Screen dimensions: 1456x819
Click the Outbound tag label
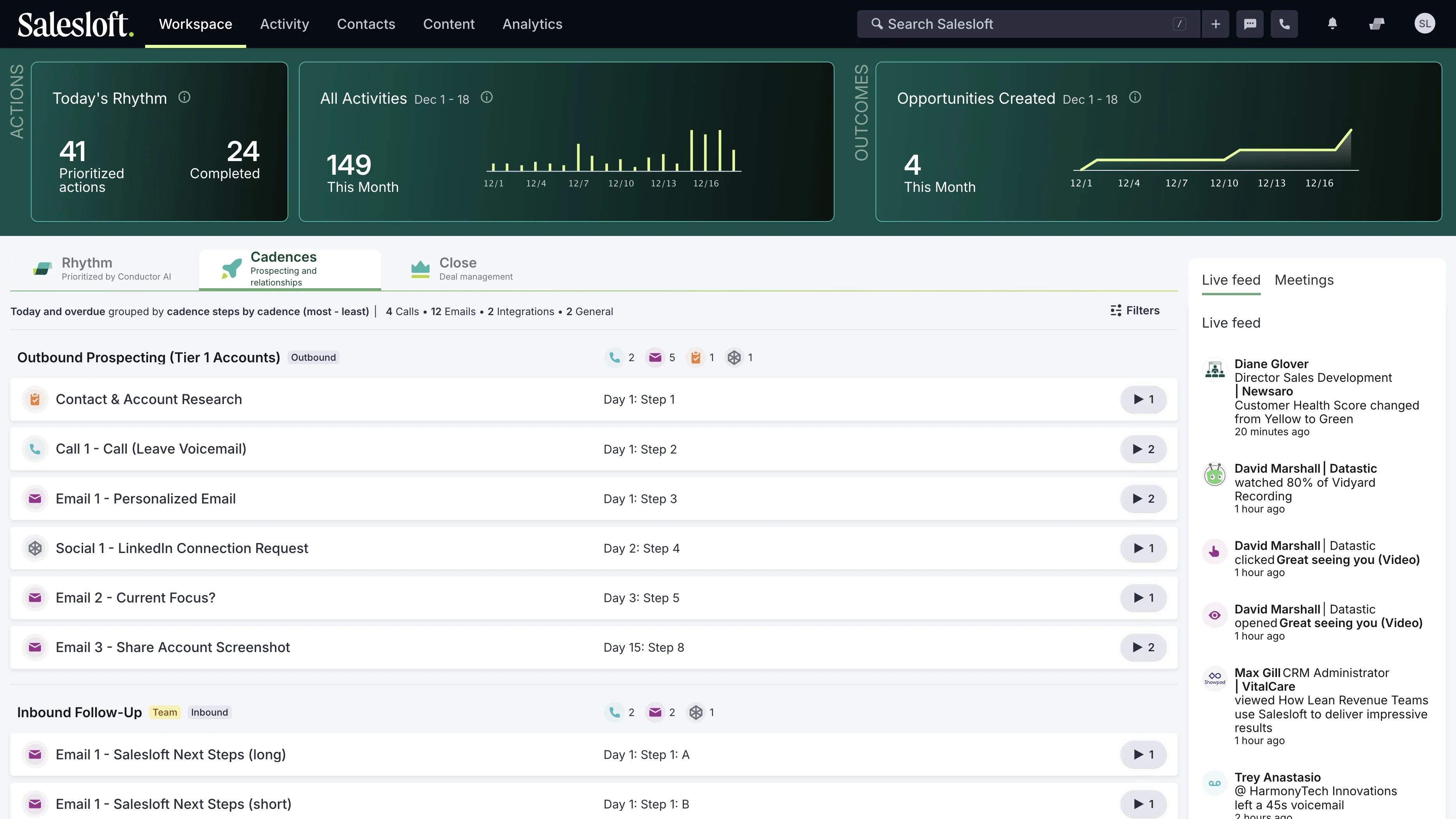click(x=313, y=358)
